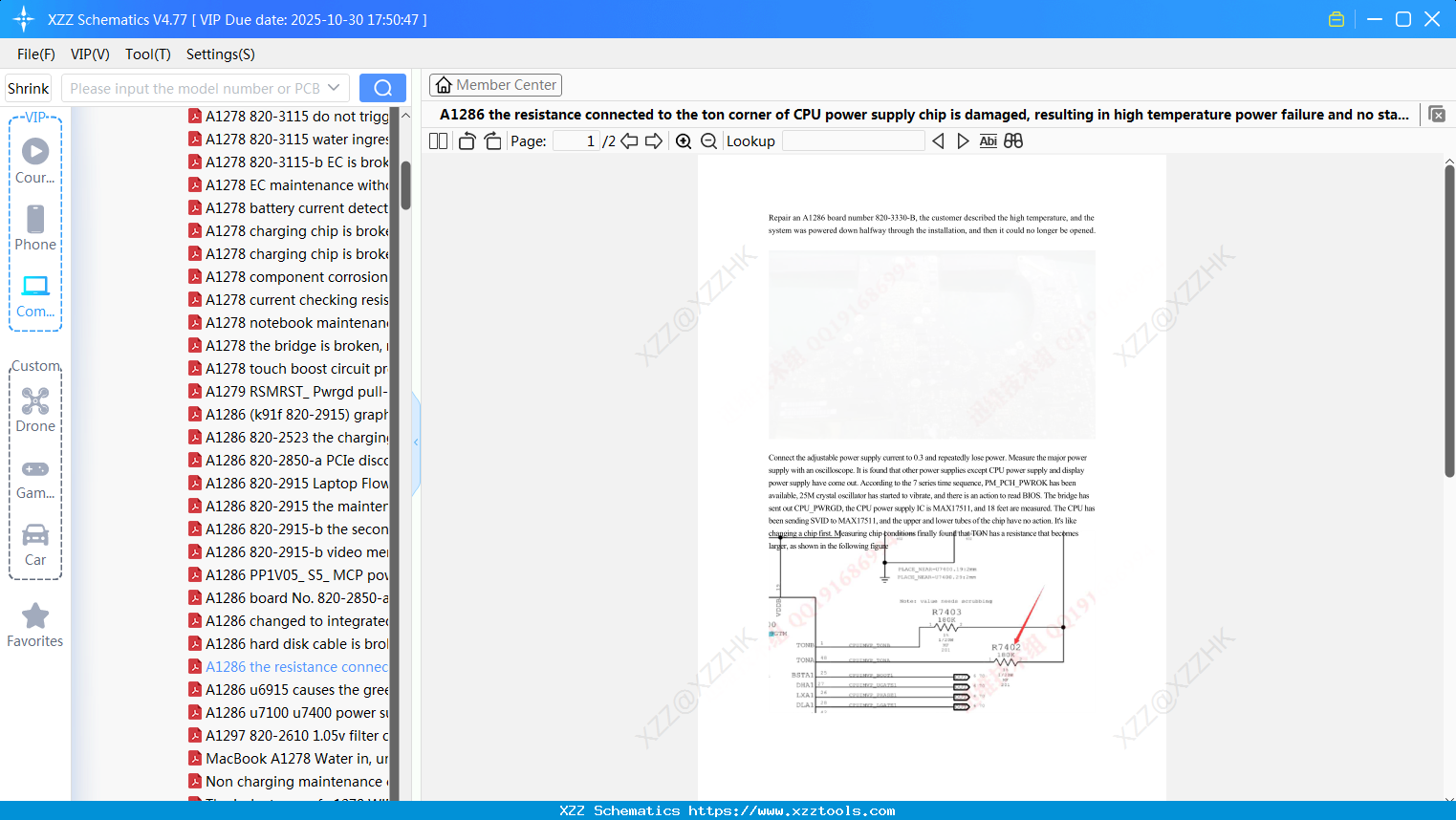Image resolution: width=1456 pixels, height=820 pixels.
Task: Open A1286 820-2850-a PCIe file
Action: tap(289, 461)
